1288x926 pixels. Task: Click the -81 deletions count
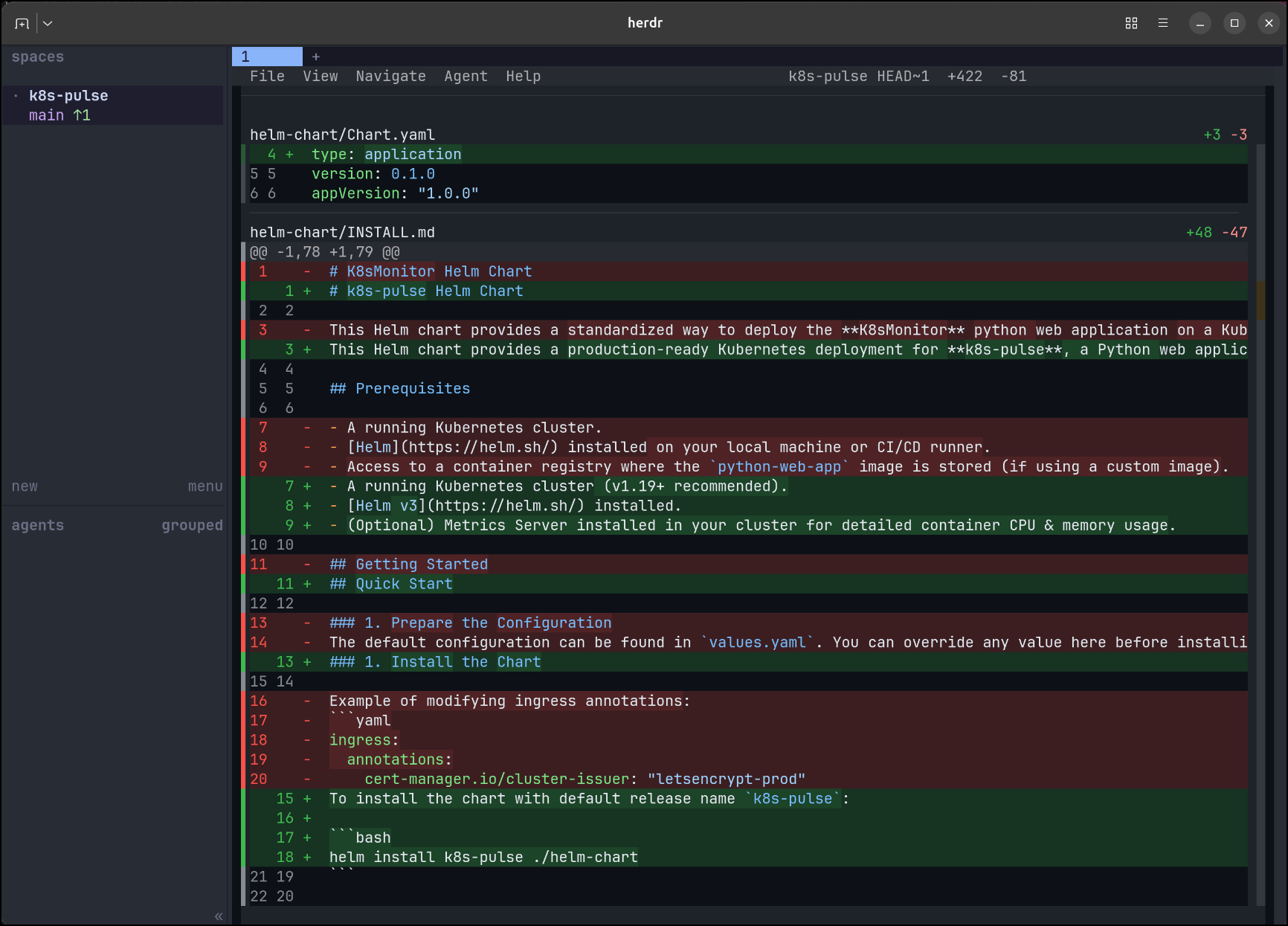(1014, 76)
